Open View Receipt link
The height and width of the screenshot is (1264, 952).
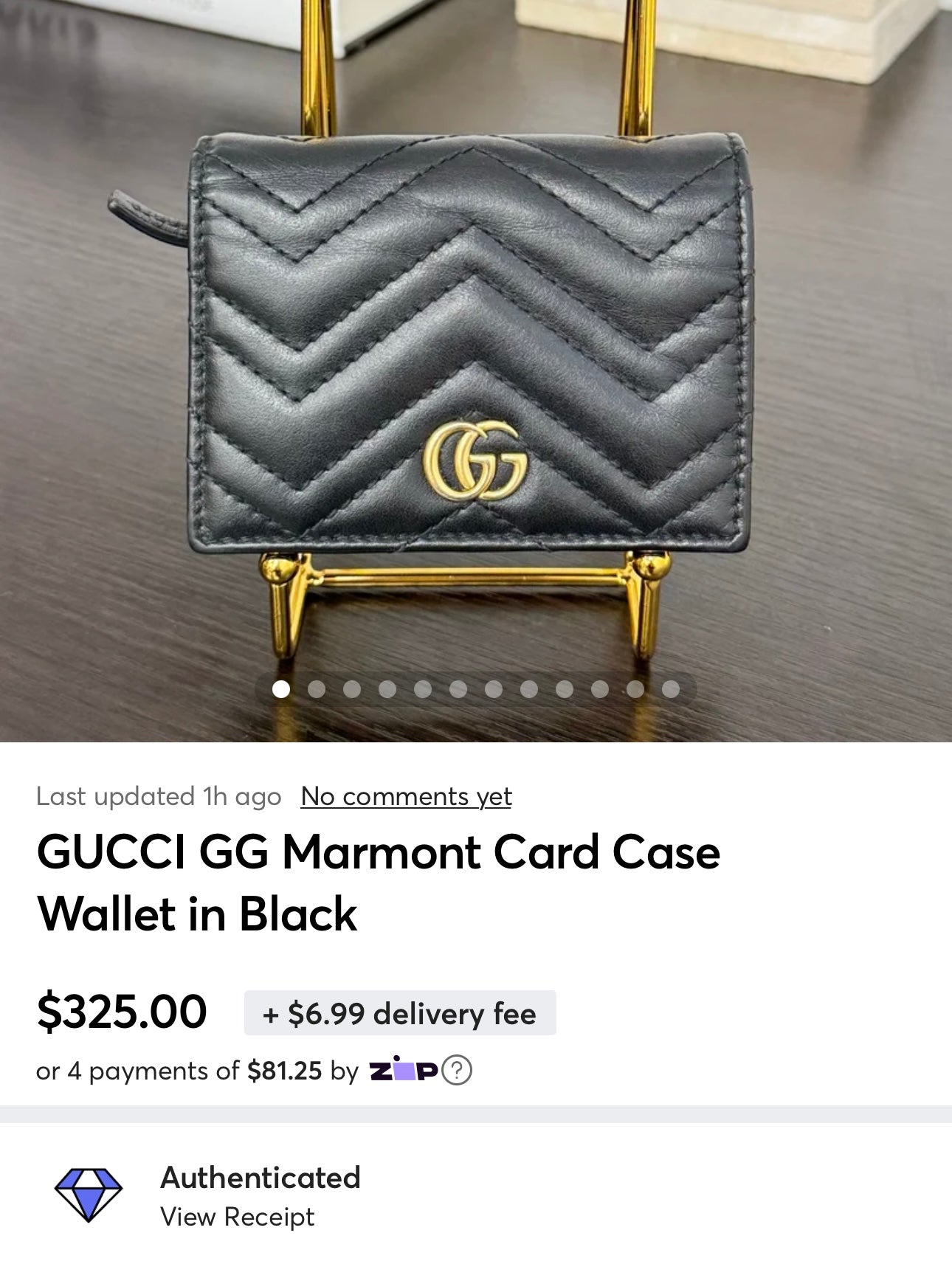[x=237, y=1217]
